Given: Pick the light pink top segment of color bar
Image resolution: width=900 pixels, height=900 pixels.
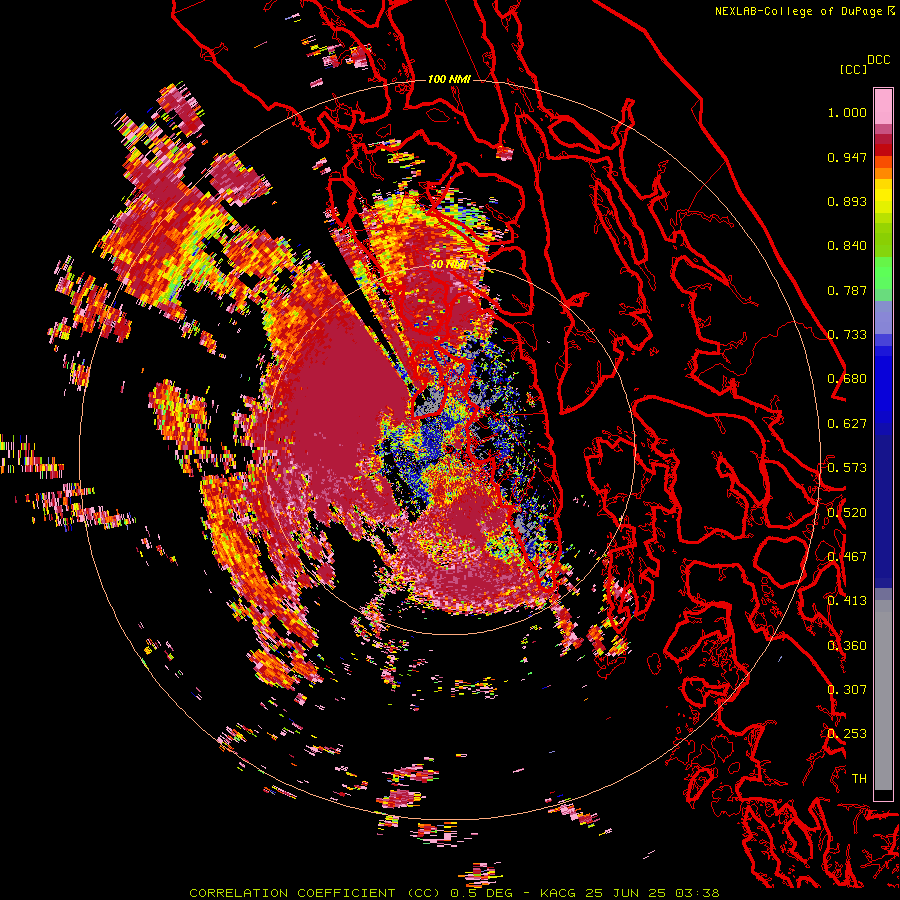Looking at the screenshot, I should [883, 106].
